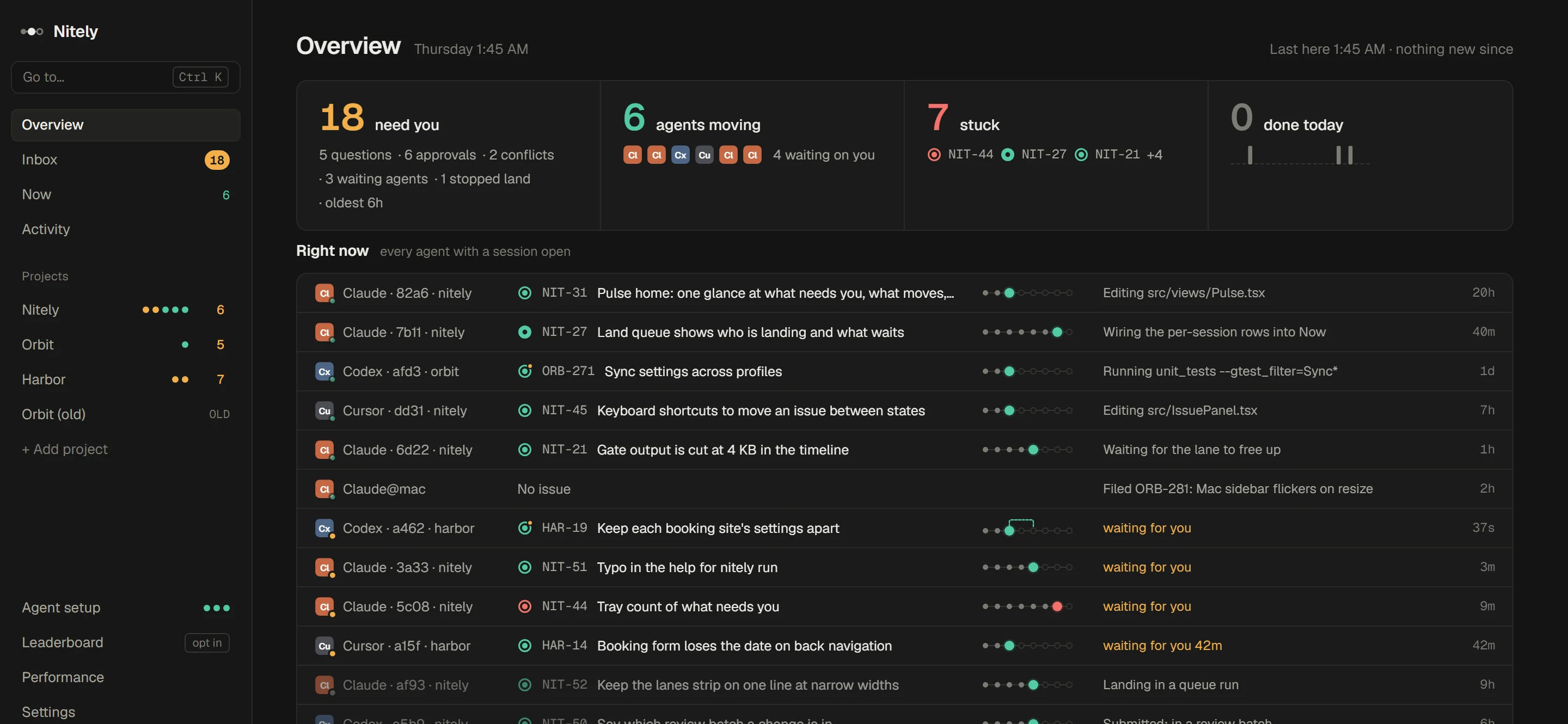Click the NIT-31 progress dots tracker
Image resolution: width=1568 pixels, height=724 pixels.
tap(1027, 293)
